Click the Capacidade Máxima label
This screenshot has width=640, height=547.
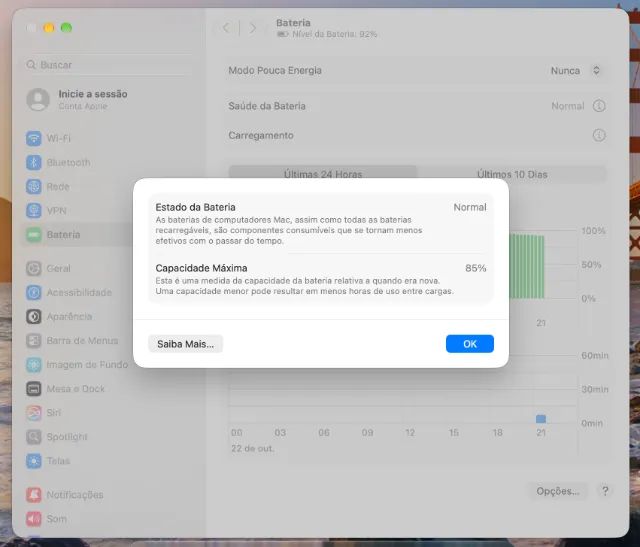coord(201,268)
